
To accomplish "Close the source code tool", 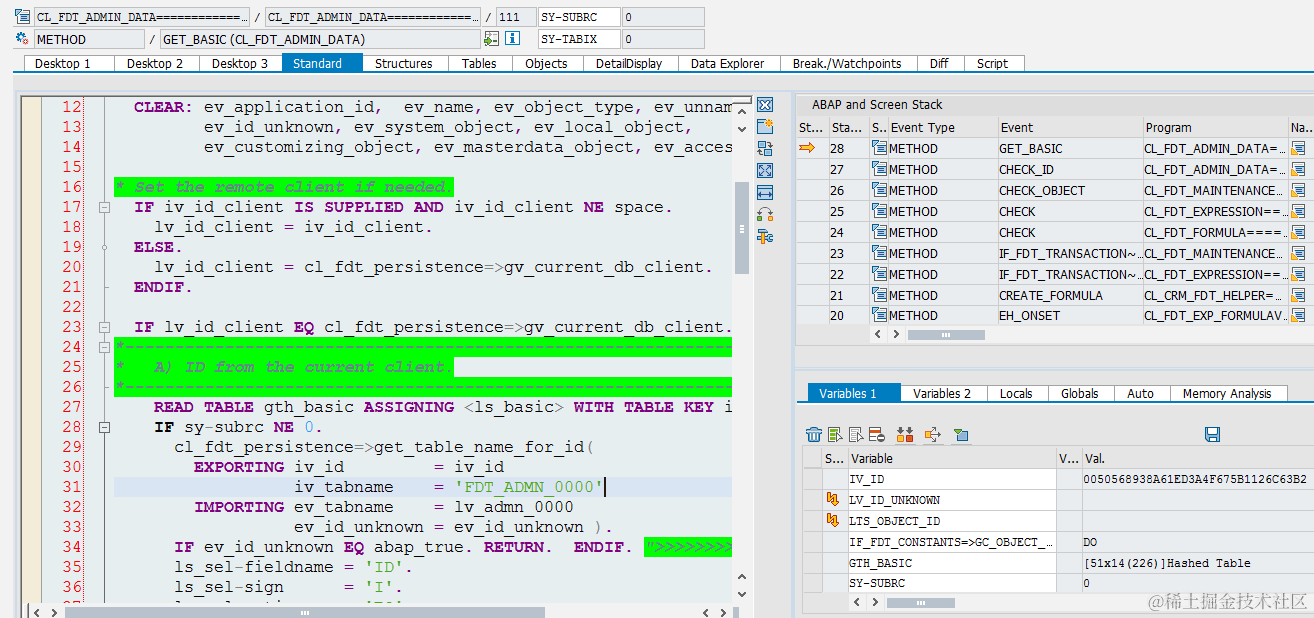I will coord(765,105).
